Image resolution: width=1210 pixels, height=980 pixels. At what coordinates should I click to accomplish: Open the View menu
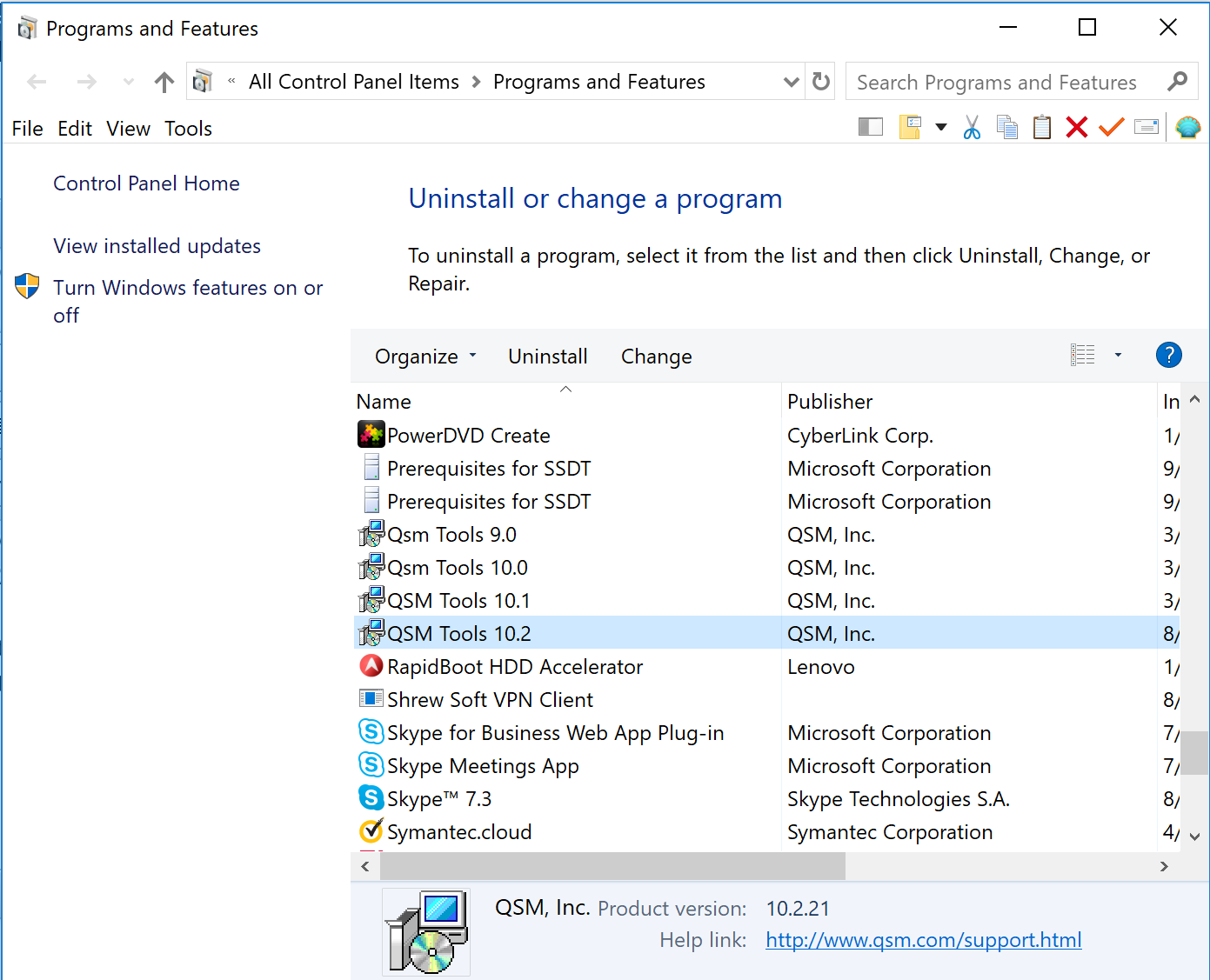[129, 129]
